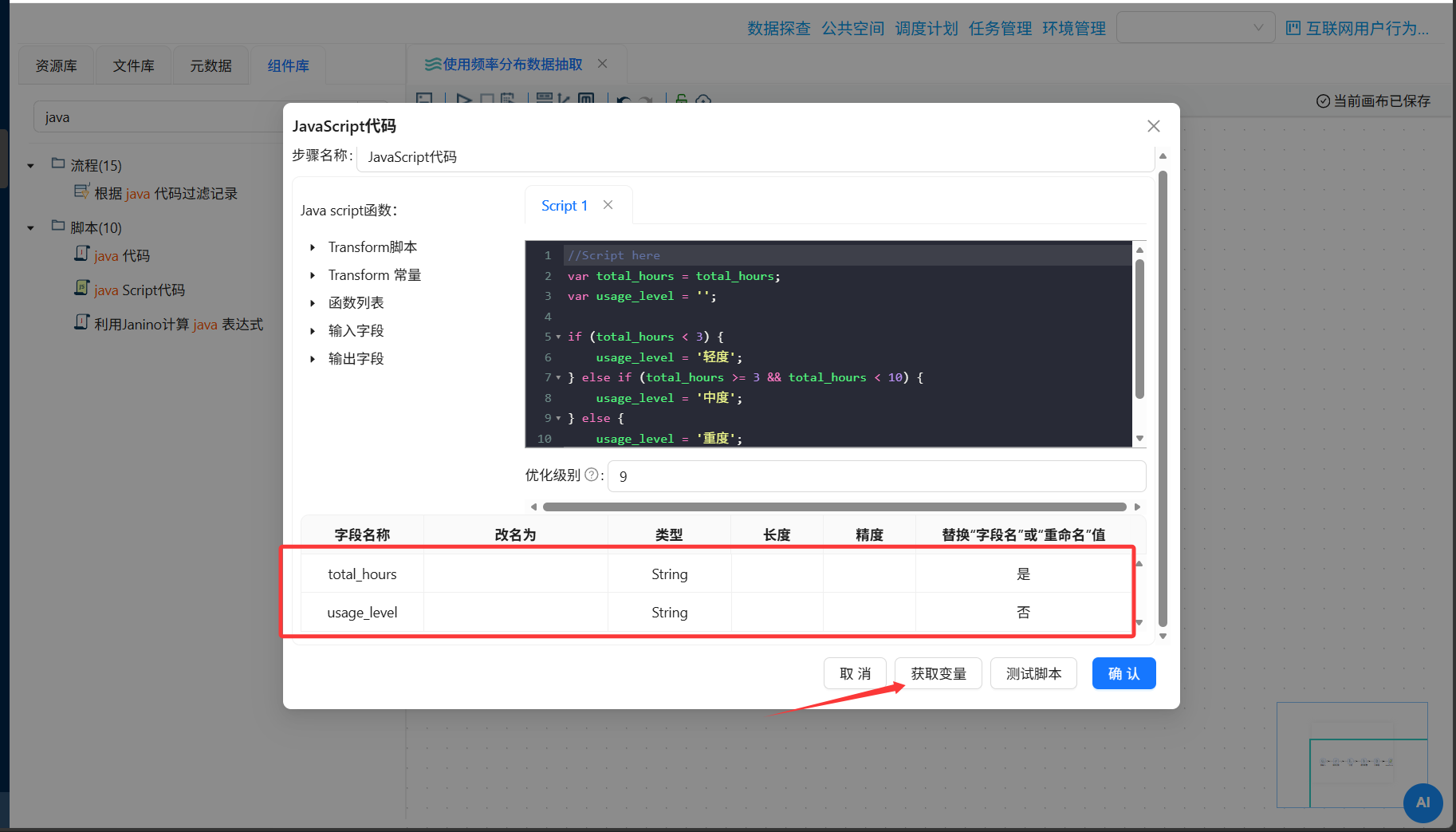Click the 脚本(10) folder icon

pyautogui.click(x=58, y=226)
